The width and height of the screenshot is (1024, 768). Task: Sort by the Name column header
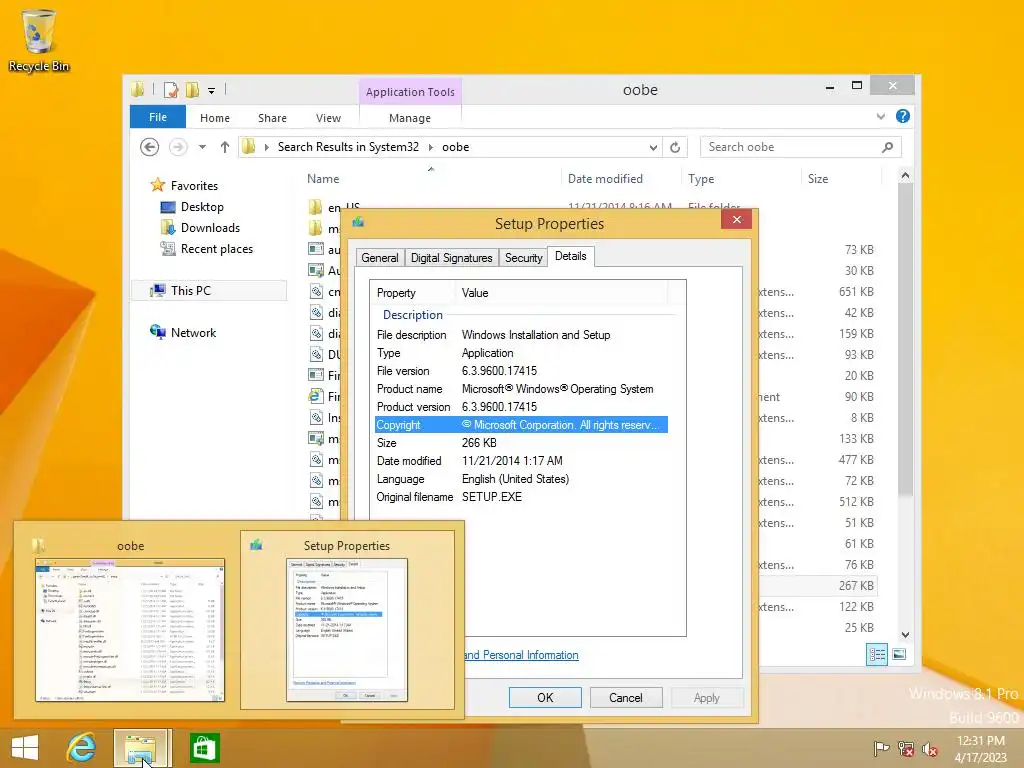point(323,178)
